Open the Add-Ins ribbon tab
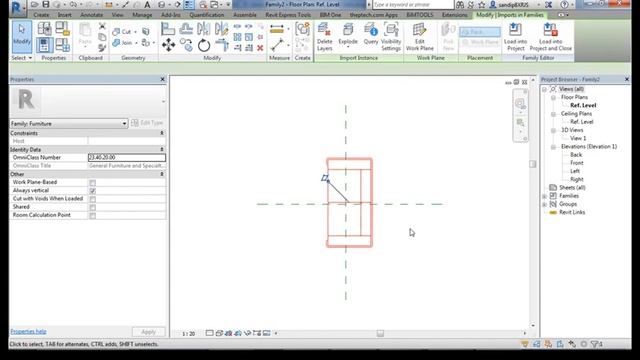The image size is (640, 360). (x=171, y=15)
